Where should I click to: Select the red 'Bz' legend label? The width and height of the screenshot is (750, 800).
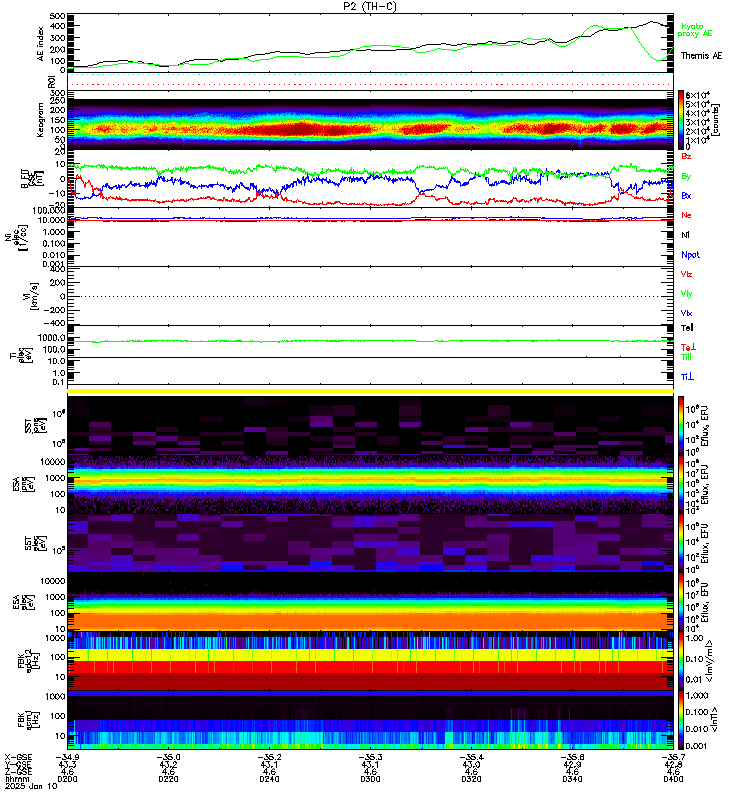[x=686, y=156]
